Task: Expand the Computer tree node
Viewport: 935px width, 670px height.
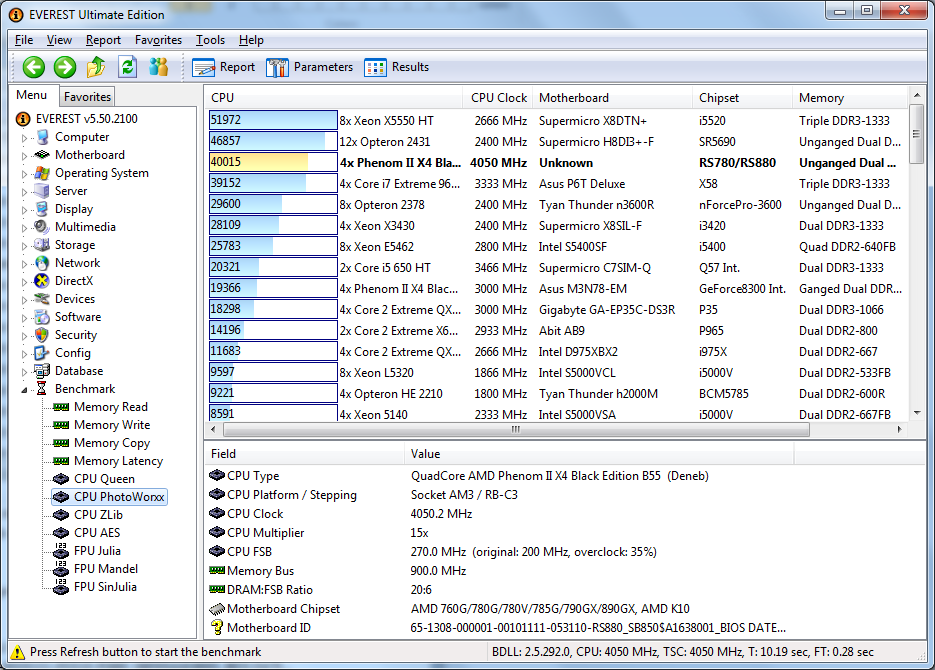Action: pos(25,138)
